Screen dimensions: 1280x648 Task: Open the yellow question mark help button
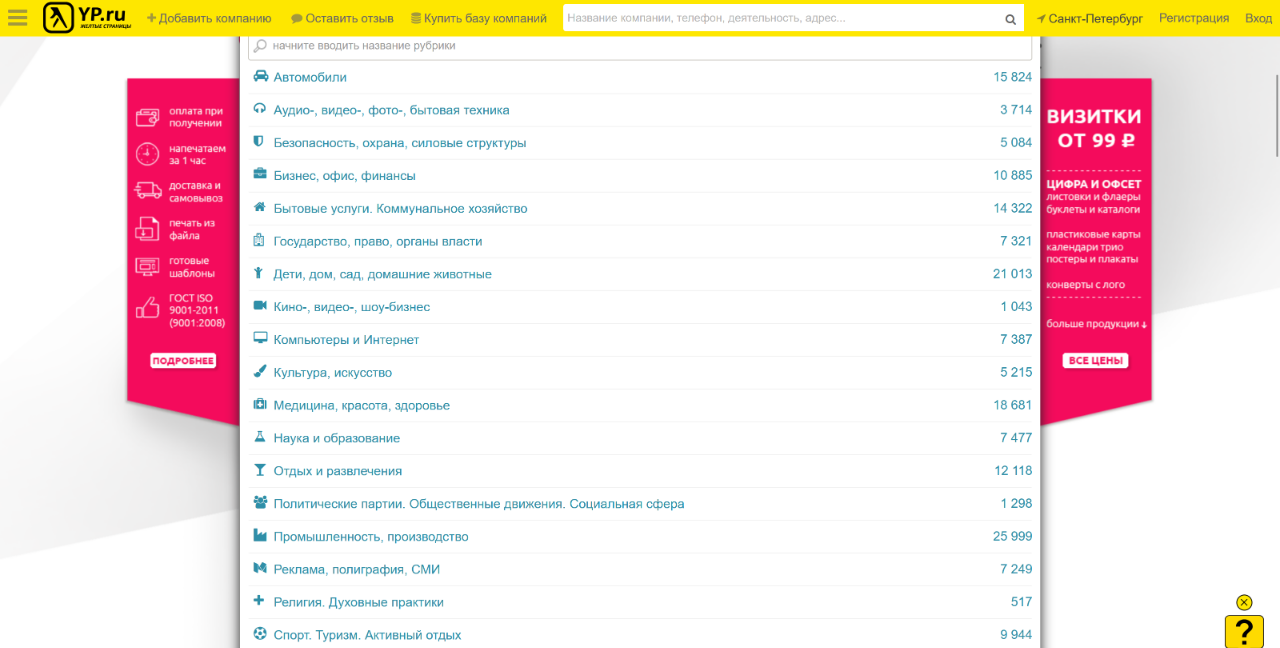click(1244, 632)
